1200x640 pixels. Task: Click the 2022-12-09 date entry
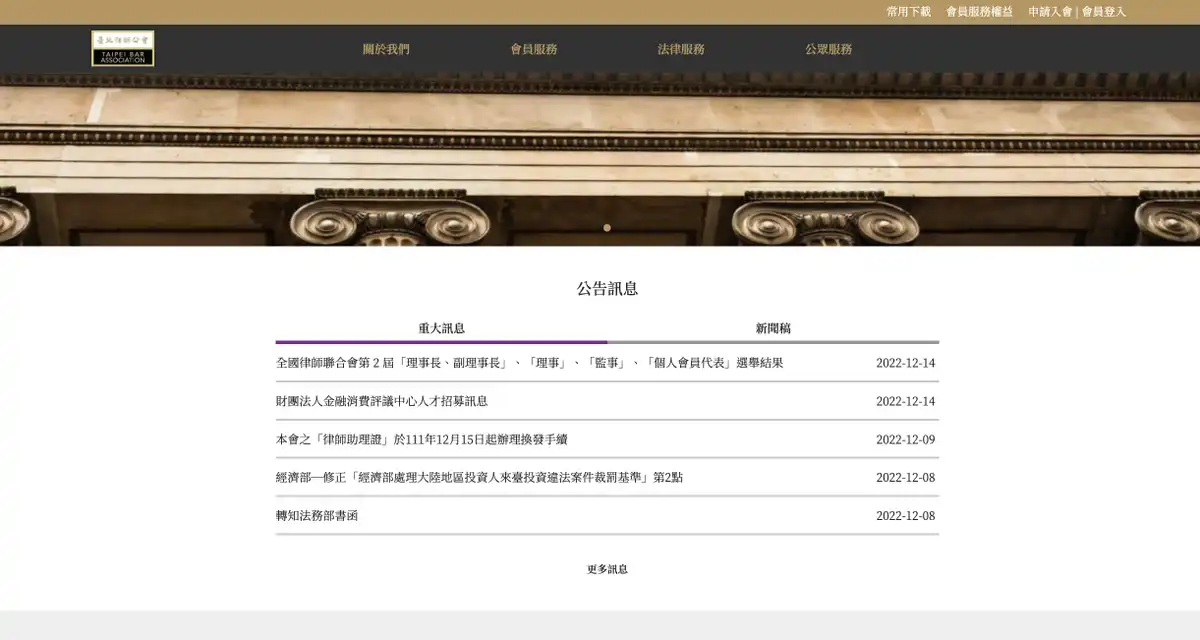(906, 439)
